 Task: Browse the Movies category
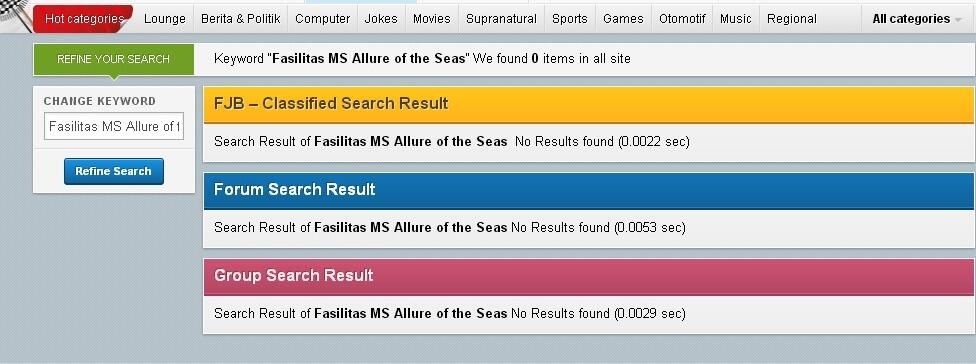(x=431, y=19)
